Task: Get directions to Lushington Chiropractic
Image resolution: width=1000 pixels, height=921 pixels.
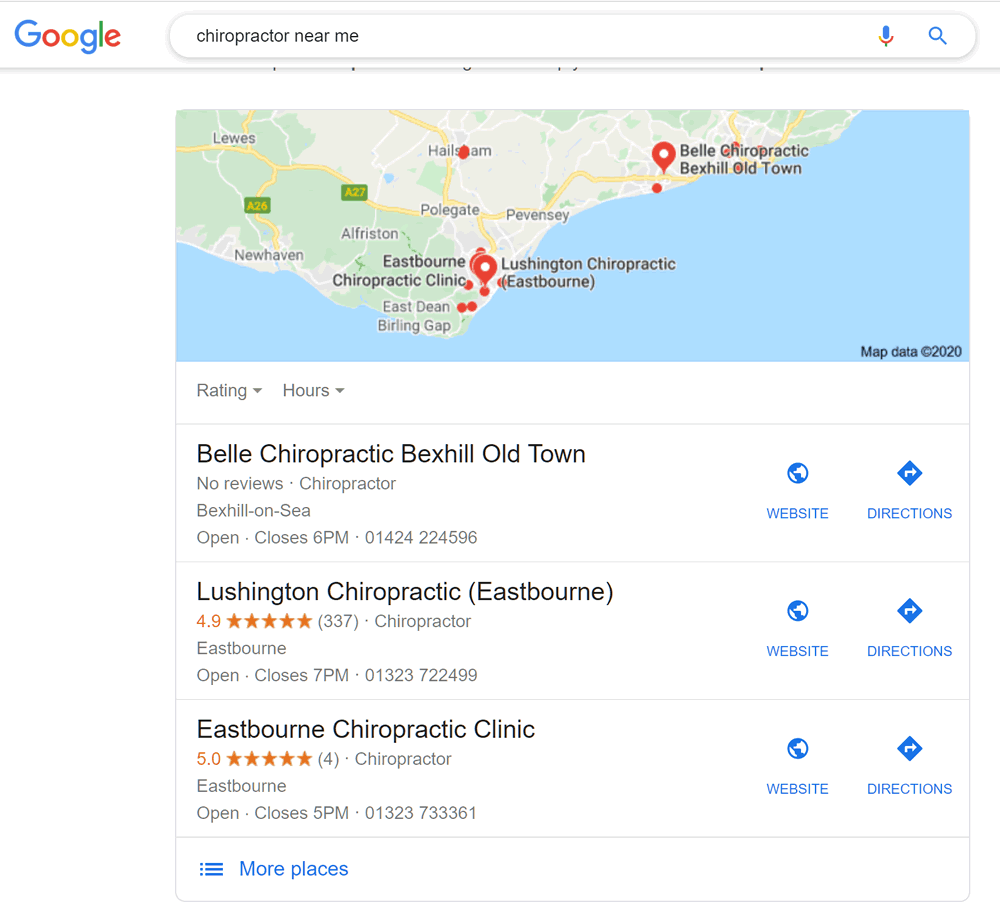Action: point(909,628)
